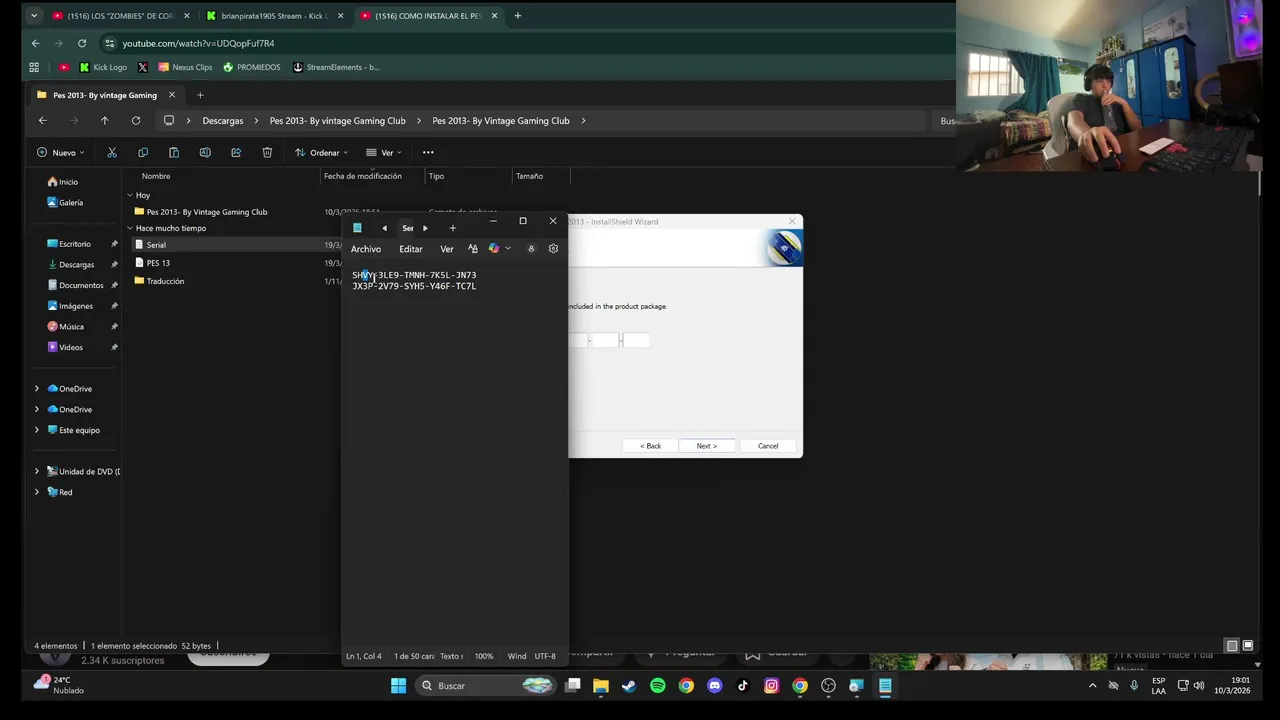The image size is (1280, 720).
Task: Click Cancel in the InstallShield Wizard
Action: [x=768, y=446]
